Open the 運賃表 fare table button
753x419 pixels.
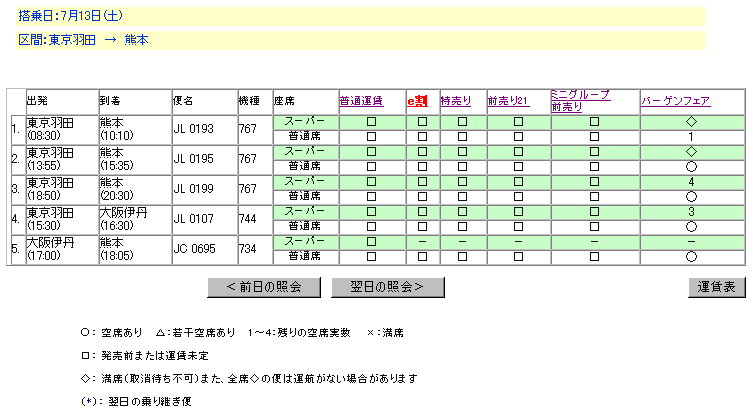(716, 287)
